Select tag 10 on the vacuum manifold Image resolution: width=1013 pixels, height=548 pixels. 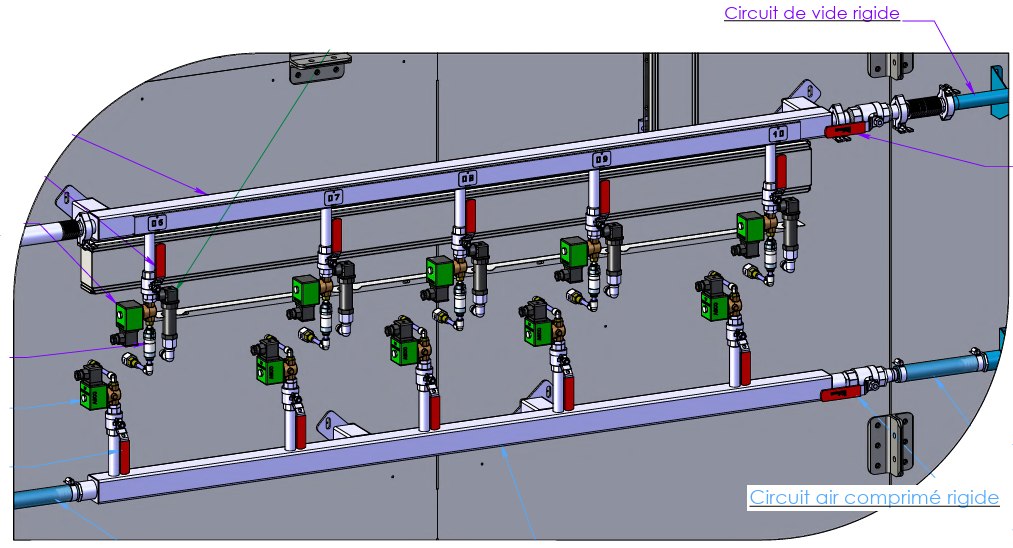point(778,134)
